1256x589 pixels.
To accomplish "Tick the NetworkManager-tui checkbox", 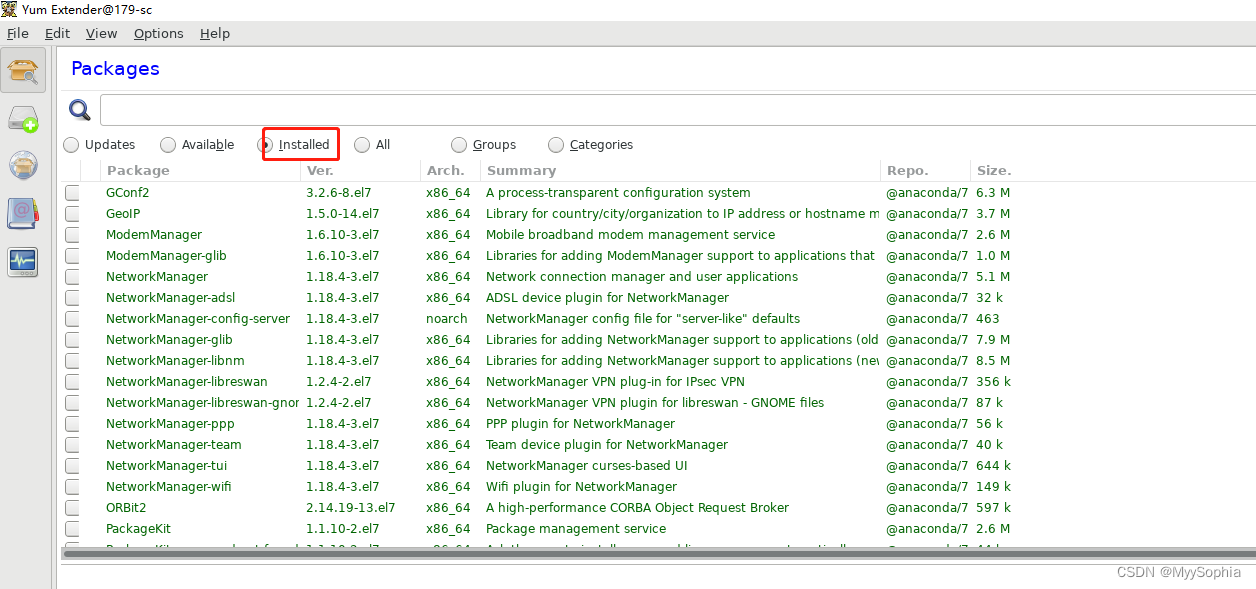I will [x=72, y=466].
